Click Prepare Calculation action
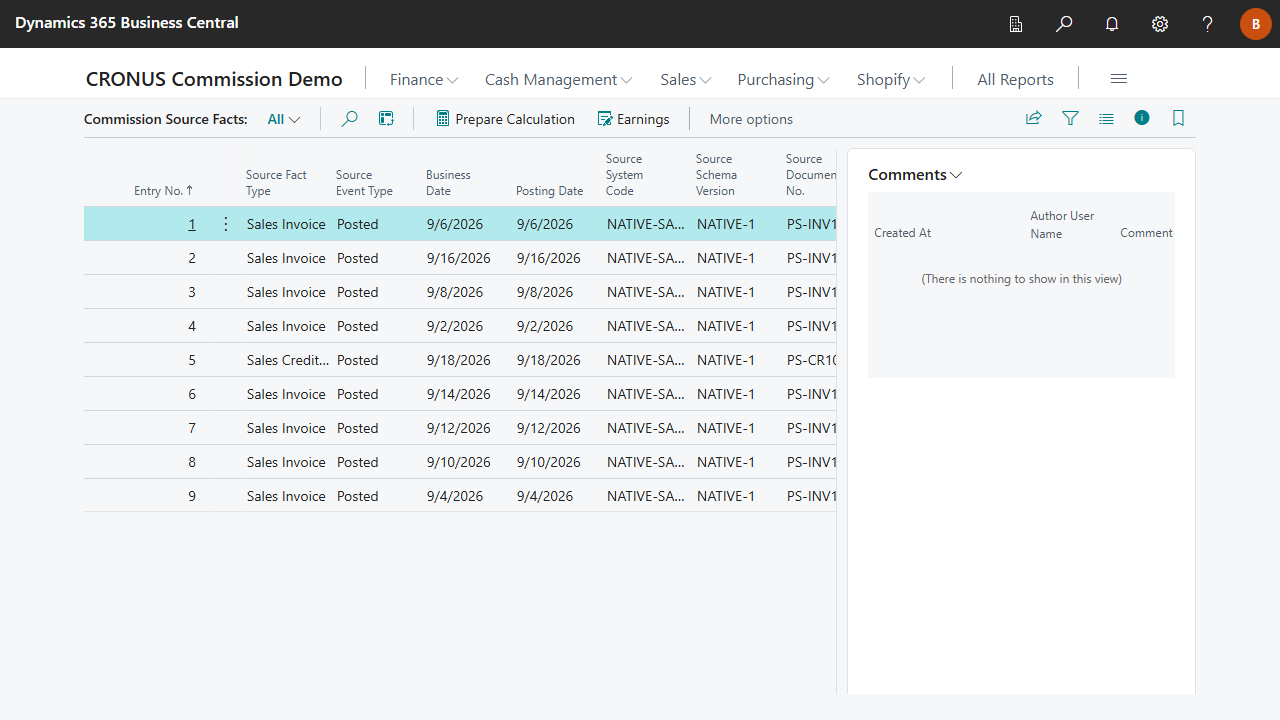Screen dimensions: 1280x720 pyautogui.click(x=505, y=119)
